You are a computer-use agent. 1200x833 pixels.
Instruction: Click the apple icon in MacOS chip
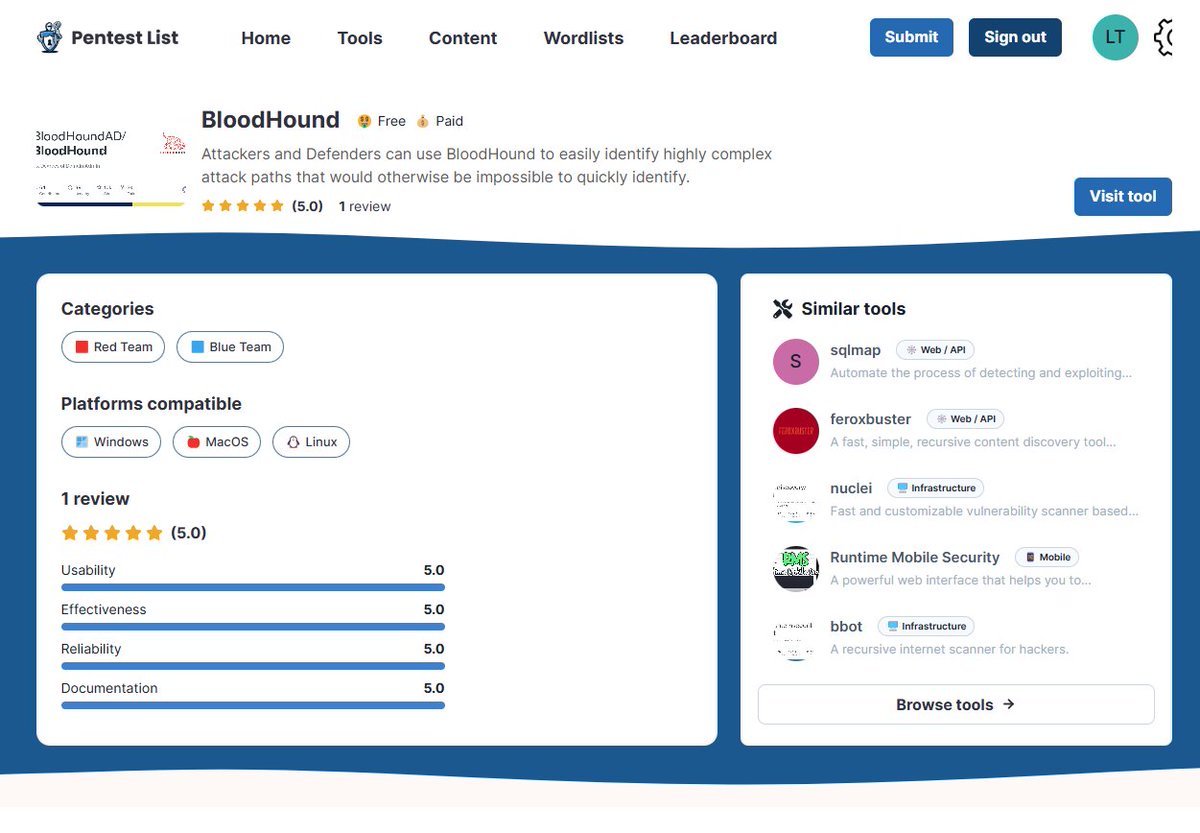pyautogui.click(x=194, y=442)
